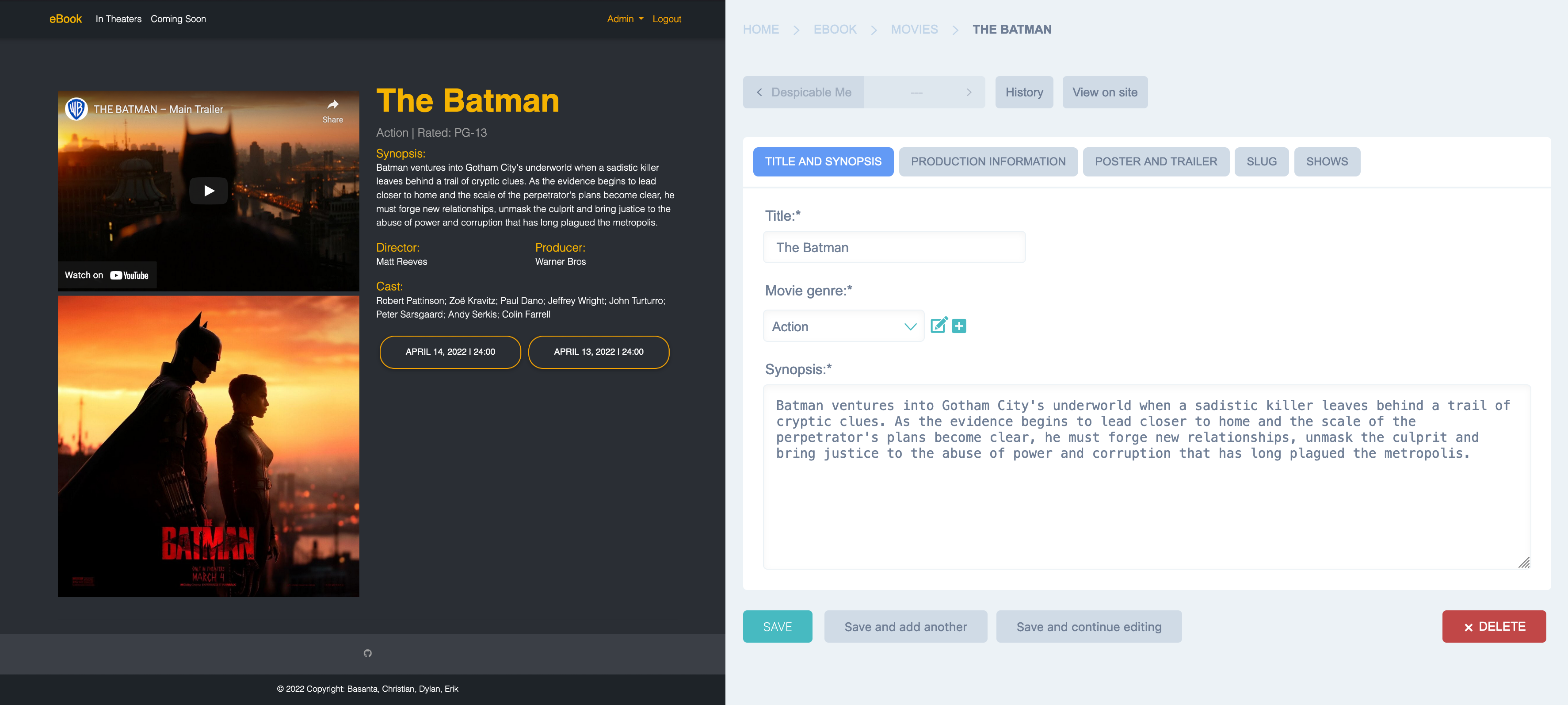Click the eBook brand logo
This screenshot has width=1568, height=705.
tap(66, 19)
